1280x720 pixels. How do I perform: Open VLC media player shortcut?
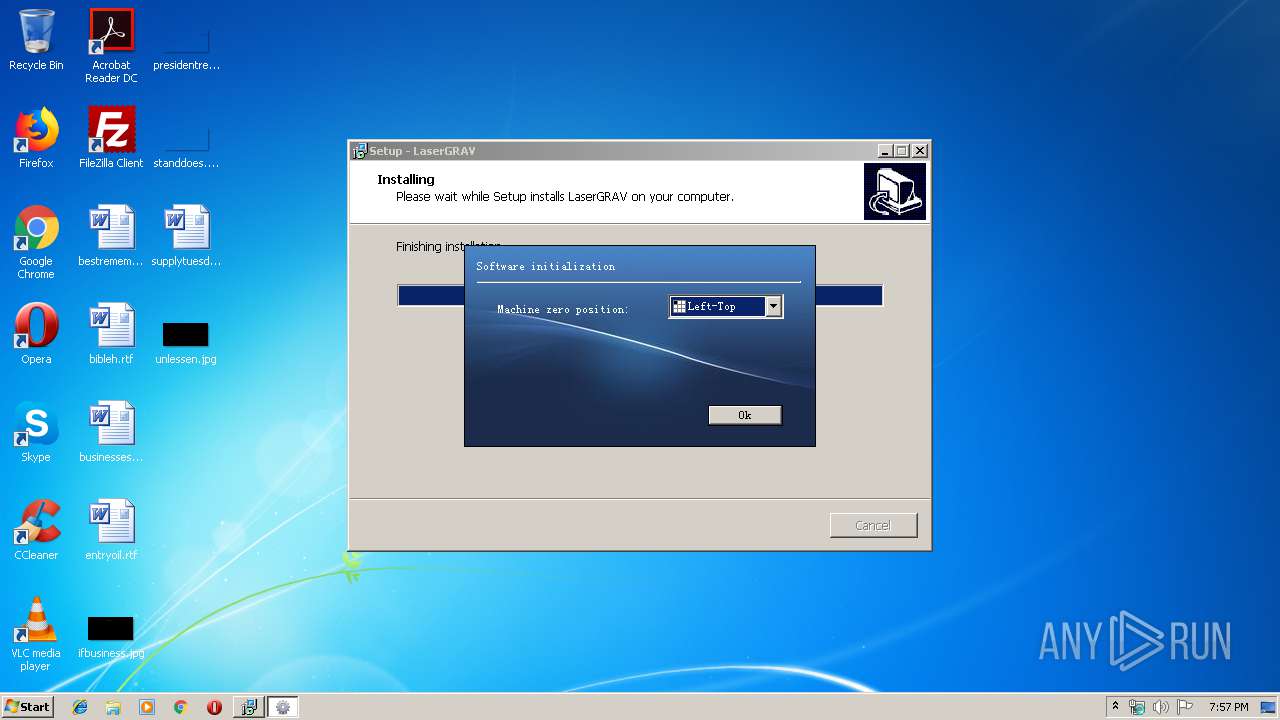(36, 634)
